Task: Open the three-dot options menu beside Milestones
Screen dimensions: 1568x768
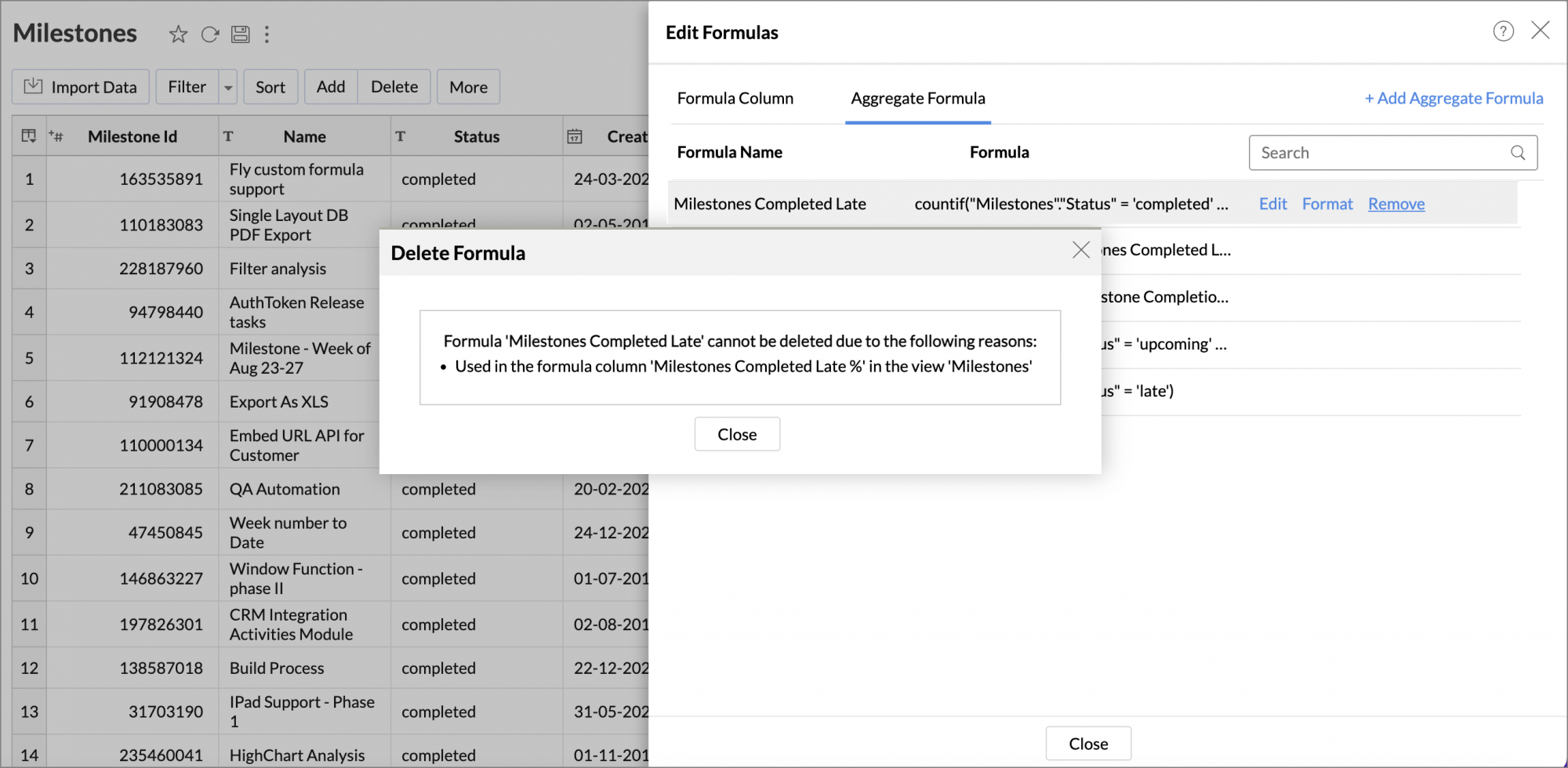Action: pos(267,34)
